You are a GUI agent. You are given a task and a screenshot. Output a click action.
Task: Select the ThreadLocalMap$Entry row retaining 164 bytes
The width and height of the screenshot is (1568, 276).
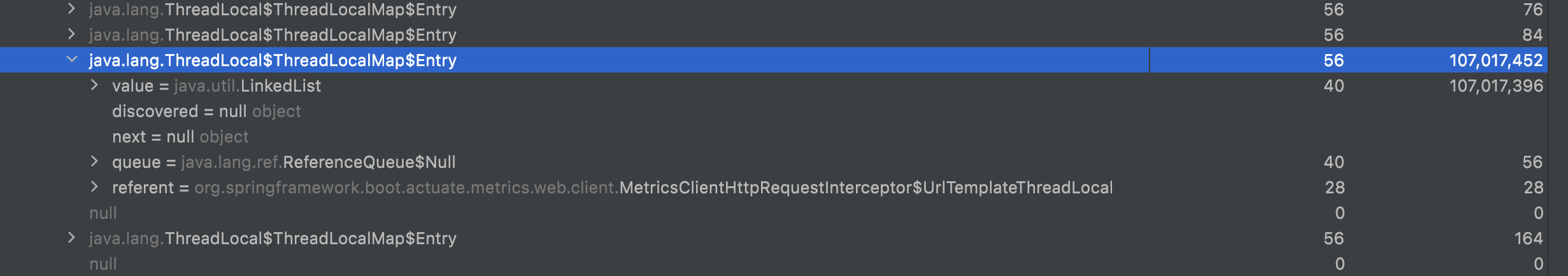[x=273, y=238]
